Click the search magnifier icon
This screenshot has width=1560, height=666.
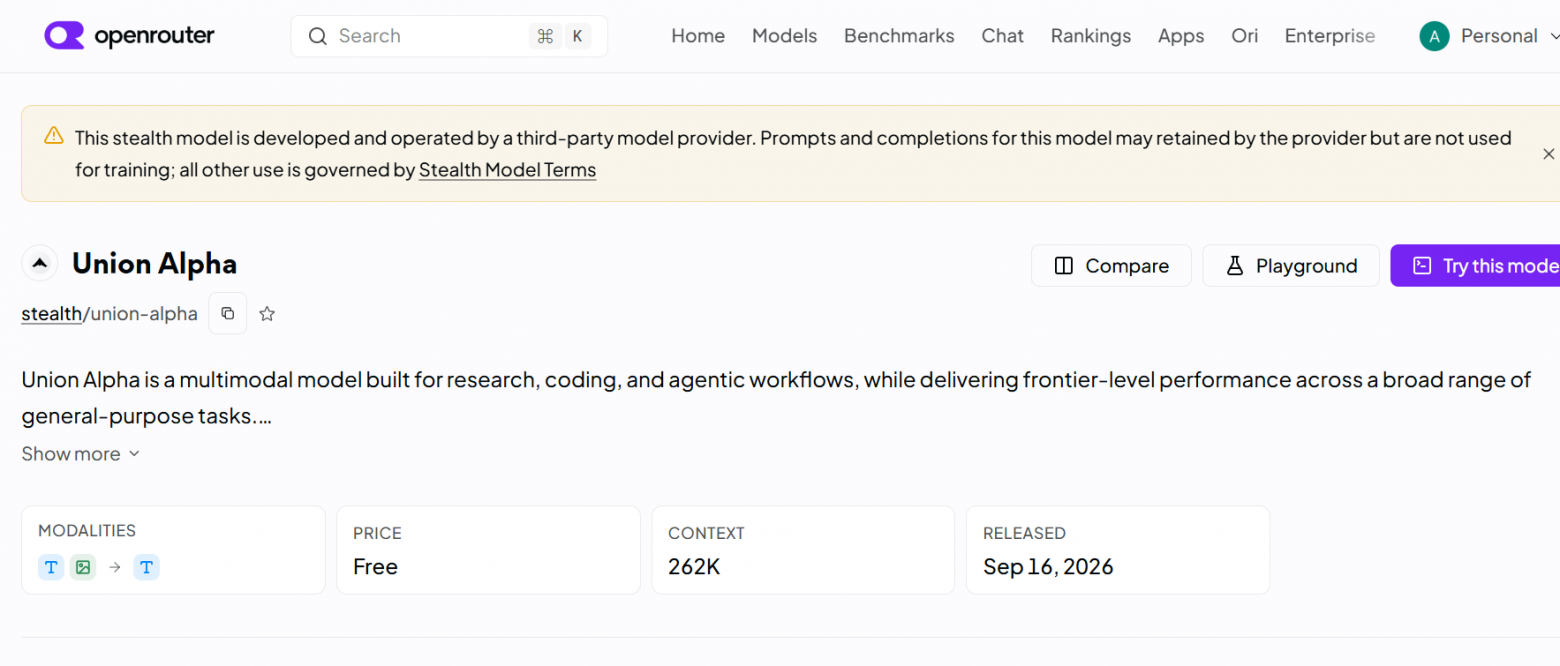[x=318, y=36]
